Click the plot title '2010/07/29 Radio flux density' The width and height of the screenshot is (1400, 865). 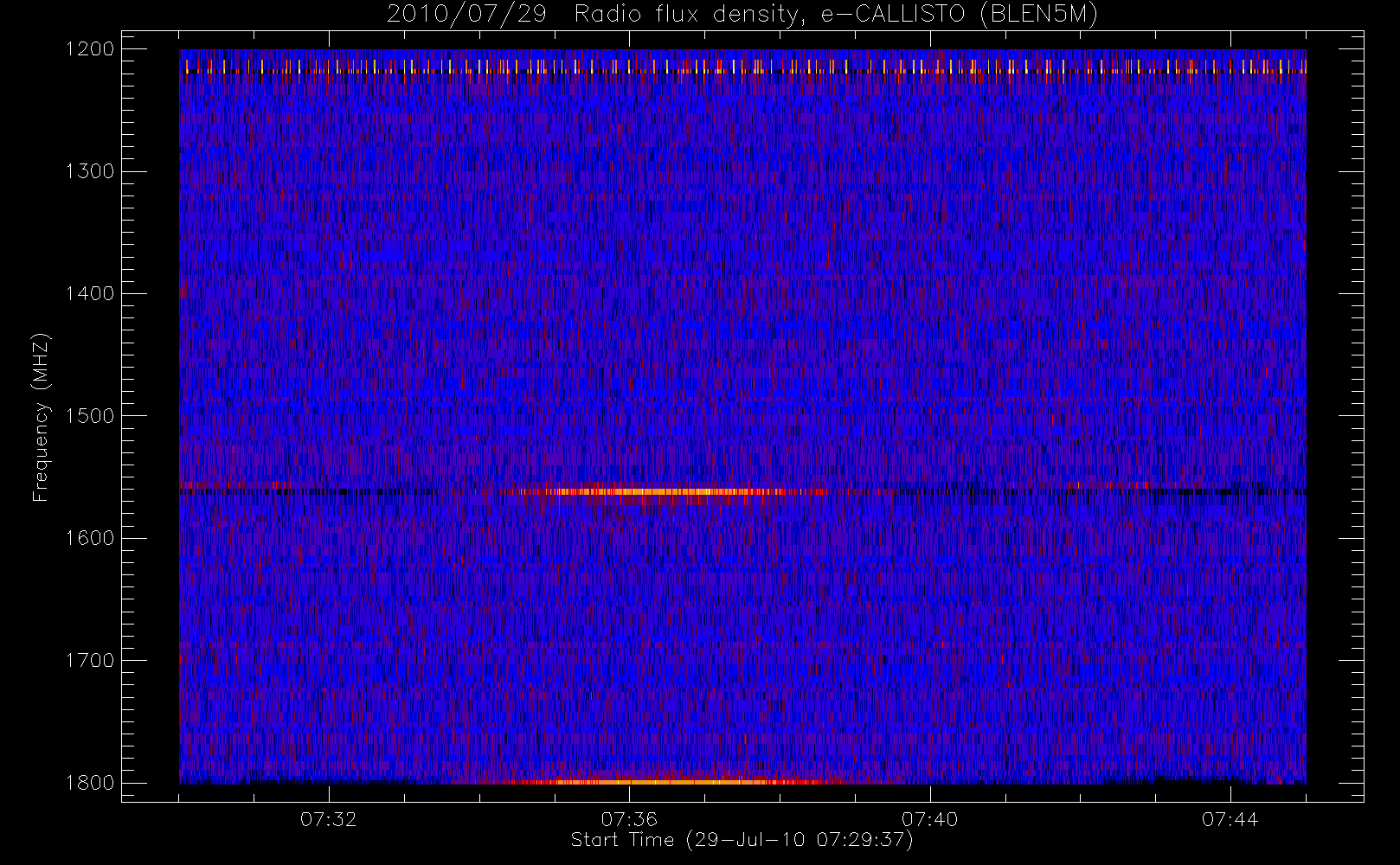tap(742, 14)
